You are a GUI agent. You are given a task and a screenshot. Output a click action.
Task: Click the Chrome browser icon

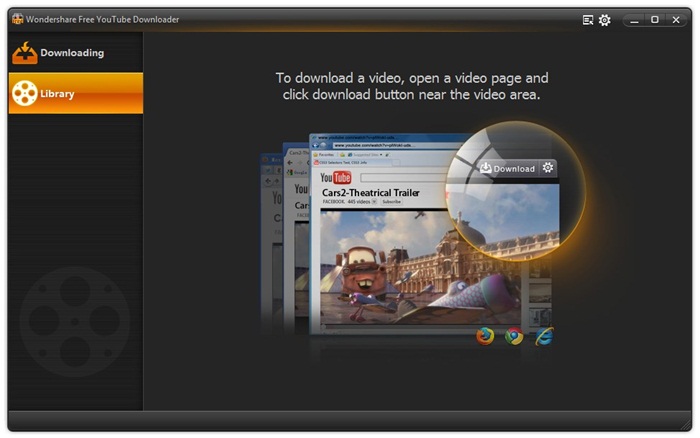[514, 336]
